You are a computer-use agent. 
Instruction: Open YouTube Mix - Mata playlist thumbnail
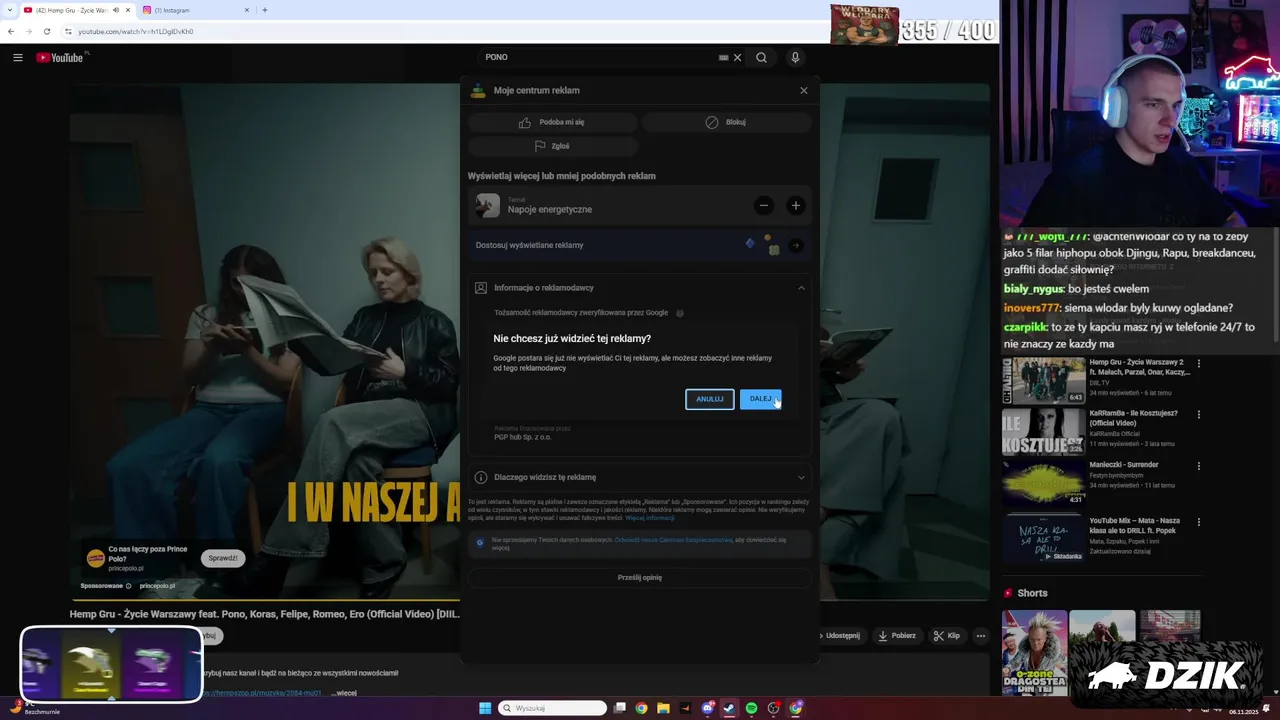pos(1044,539)
